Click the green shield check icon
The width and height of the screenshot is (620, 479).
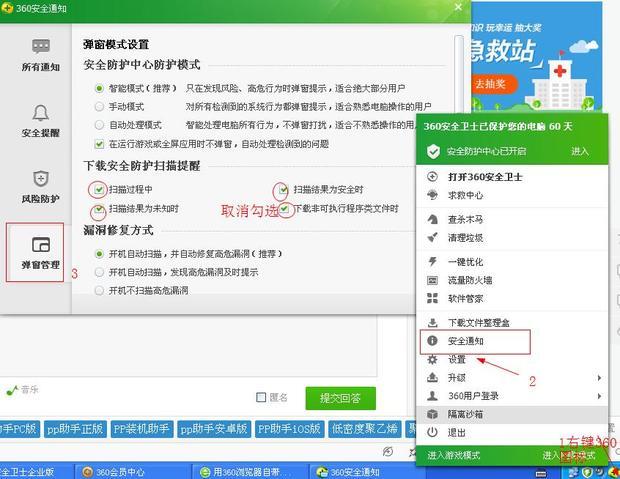pos(433,151)
